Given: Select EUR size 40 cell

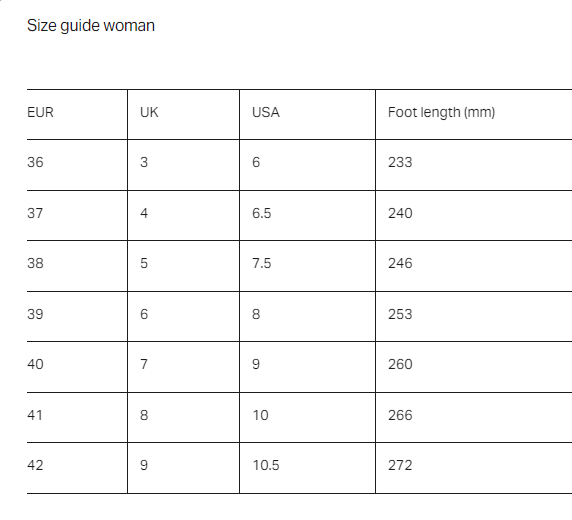Looking at the screenshot, I should pyautogui.click(x=77, y=367).
